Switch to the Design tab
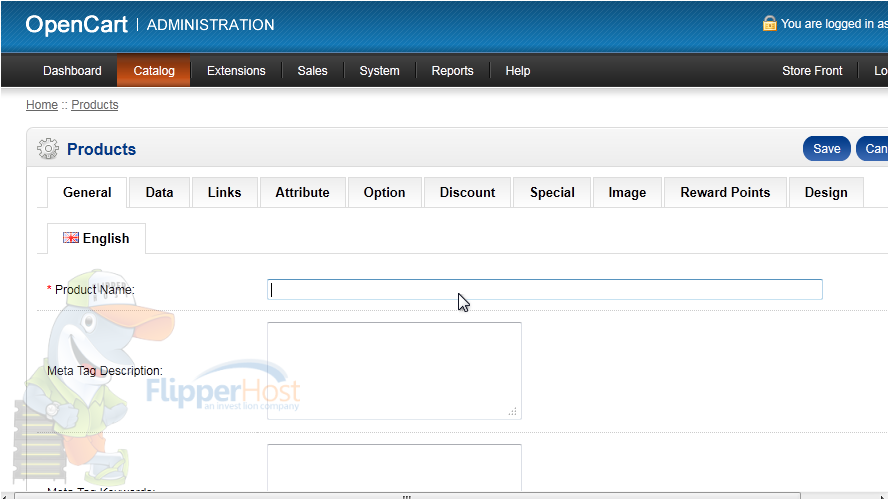This screenshot has width=889, height=500. pyautogui.click(x=826, y=193)
